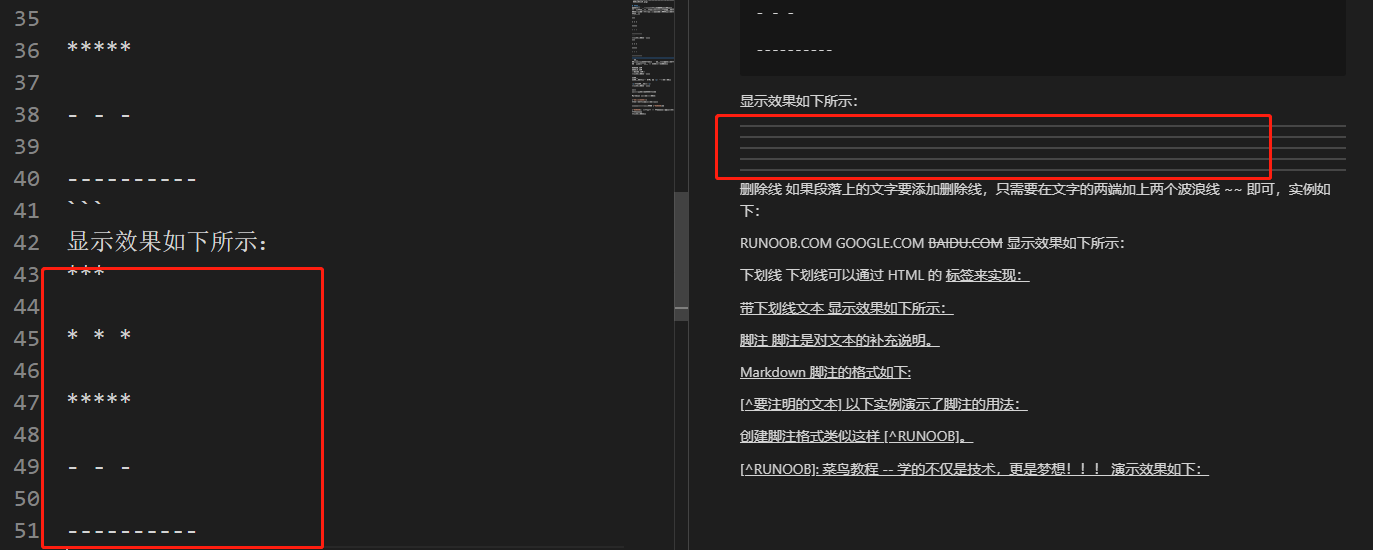Image resolution: width=1373 pixels, height=550 pixels.
Task: Click the dashes '----------' on line 40
Action: pyautogui.click(x=132, y=180)
